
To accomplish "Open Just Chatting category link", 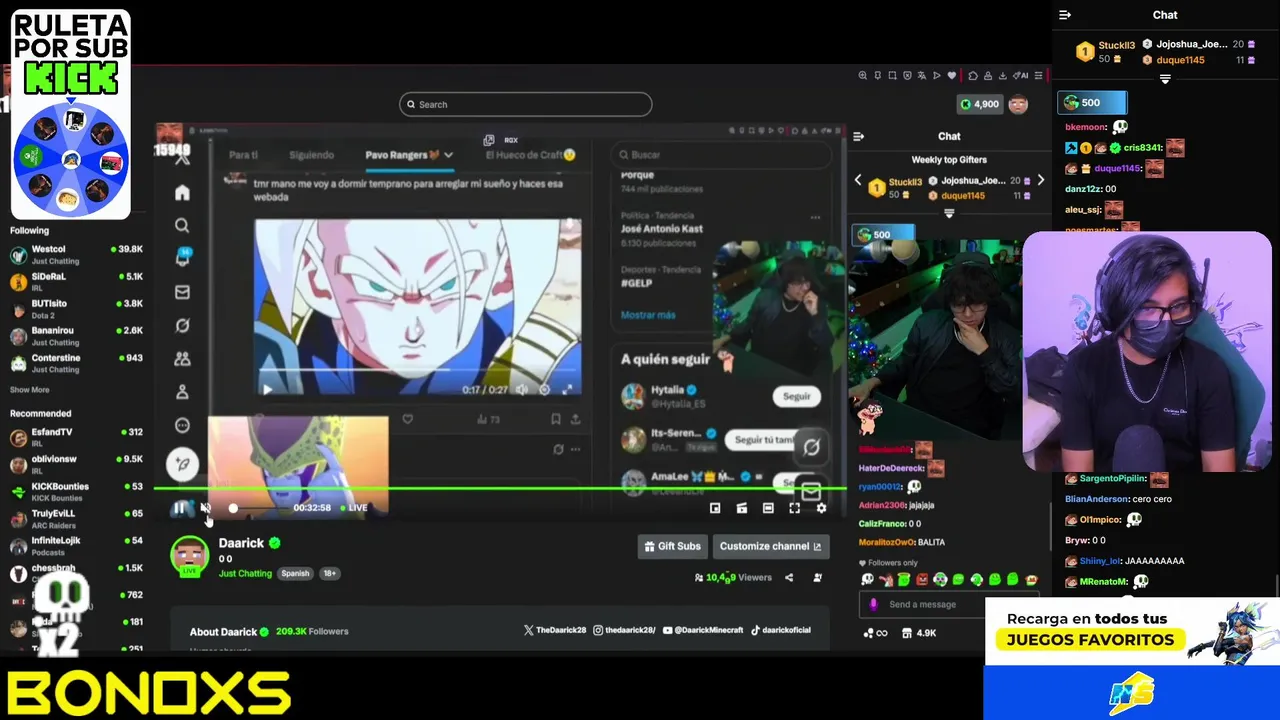I will 245,574.
